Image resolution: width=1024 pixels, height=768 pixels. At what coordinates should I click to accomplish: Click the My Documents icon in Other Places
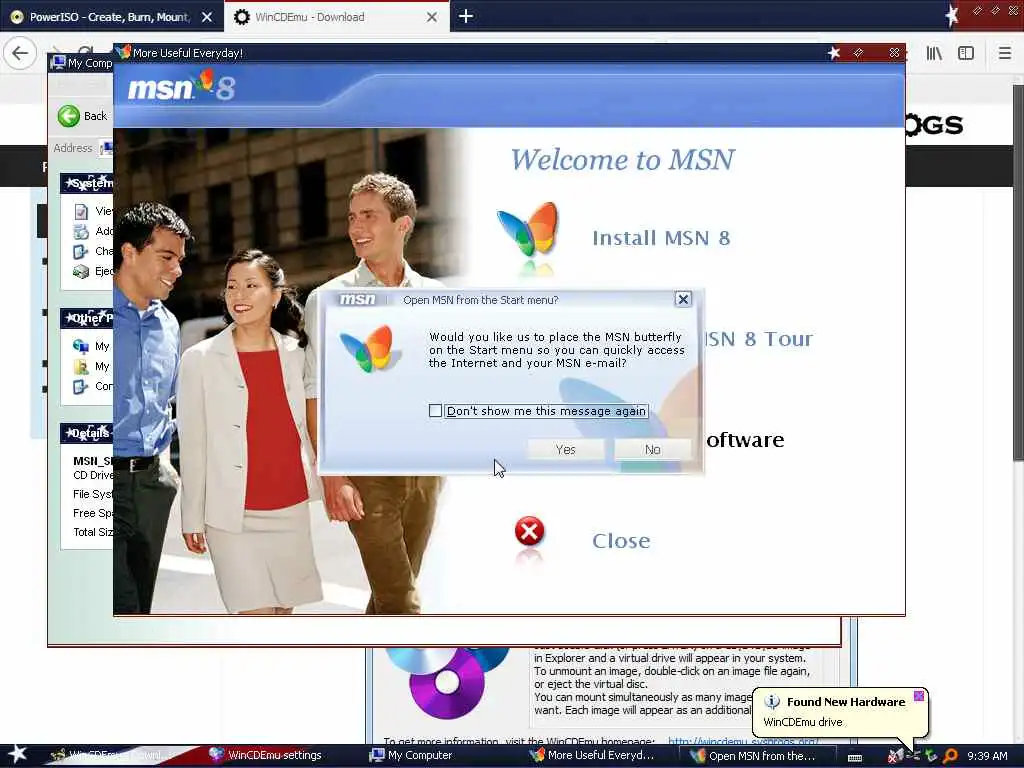[x=81, y=366]
